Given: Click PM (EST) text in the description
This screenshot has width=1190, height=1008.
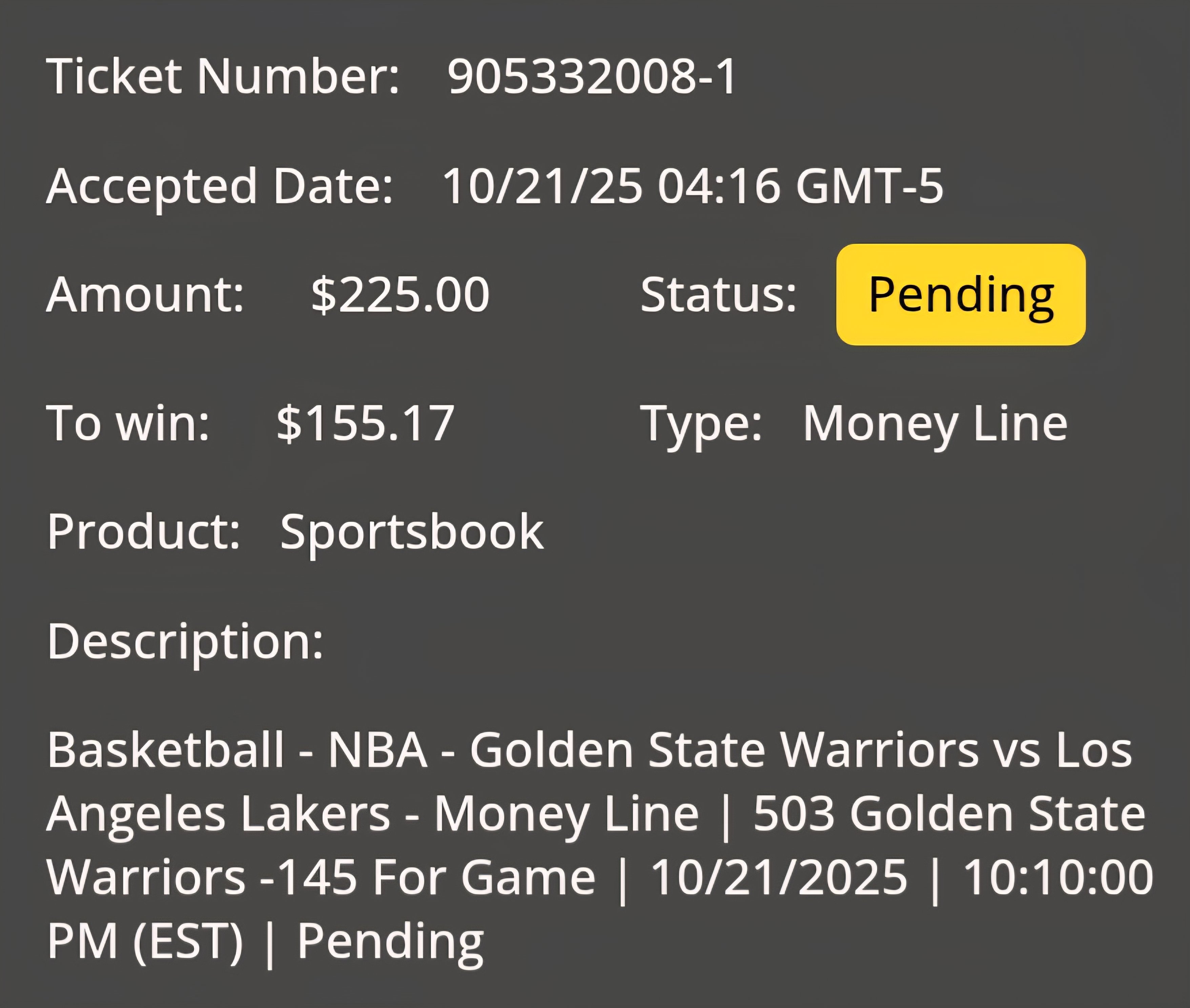Looking at the screenshot, I should (x=145, y=941).
